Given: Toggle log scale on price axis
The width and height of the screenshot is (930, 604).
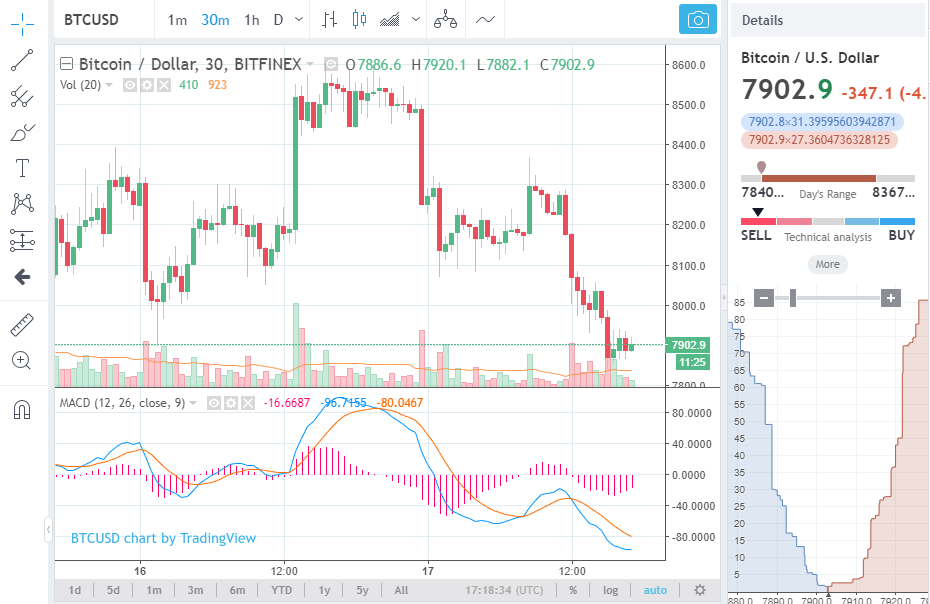Looking at the screenshot, I should (x=611, y=590).
